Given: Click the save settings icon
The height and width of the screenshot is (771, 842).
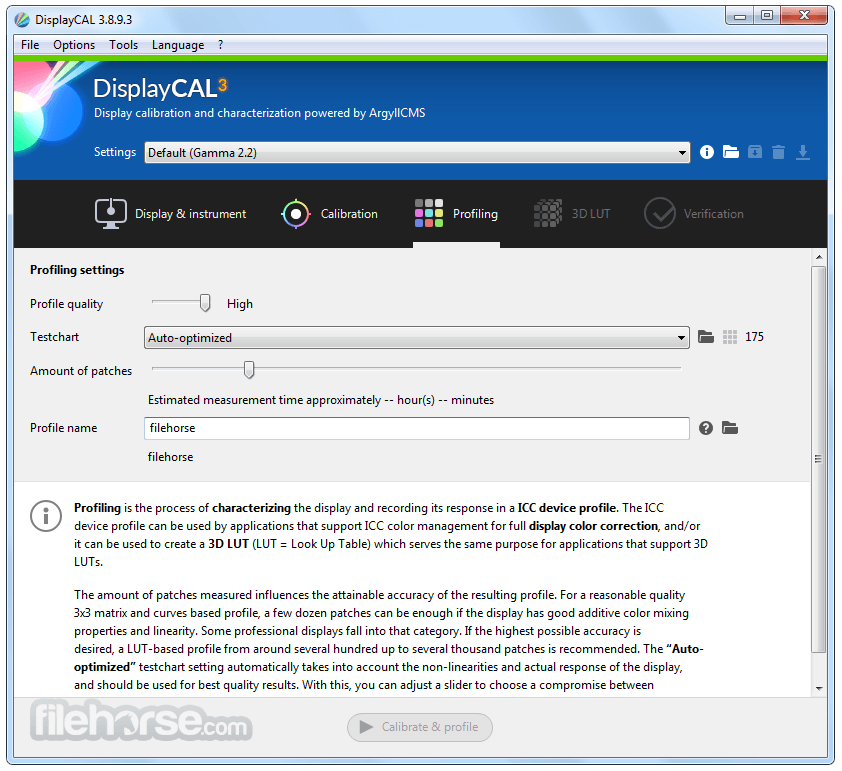Looking at the screenshot, I should point(754,152).
